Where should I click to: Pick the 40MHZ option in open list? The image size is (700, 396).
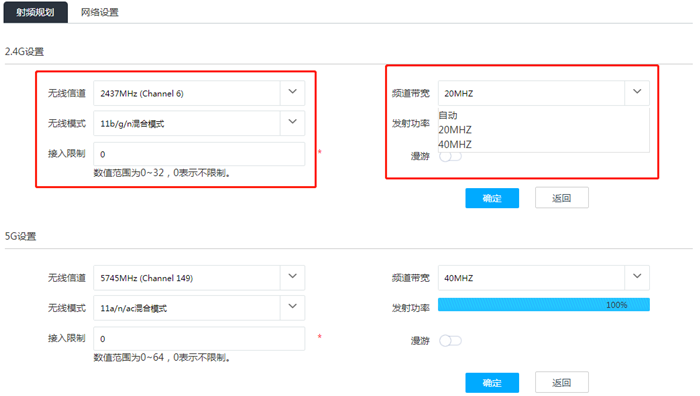[x=455, y=145]
